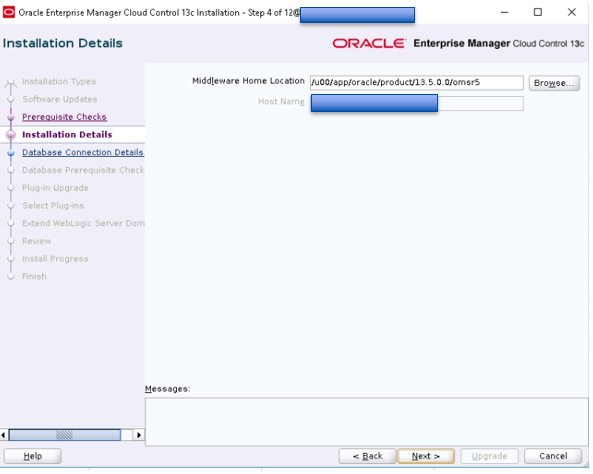Click the Select Plug-ins step label
This screenshot has height=474, width=593.
(53, 205)
